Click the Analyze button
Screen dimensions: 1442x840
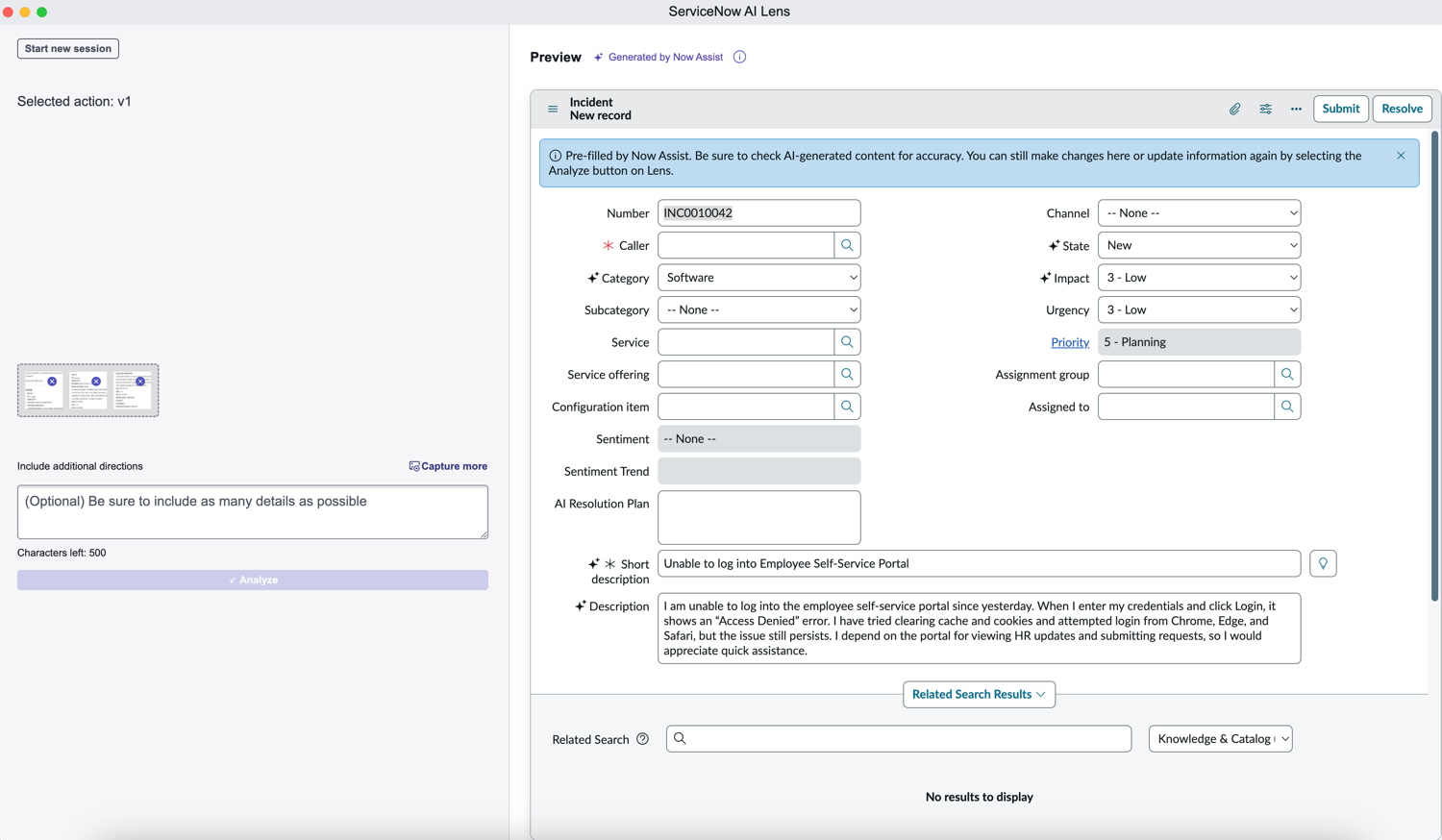pos(253,580)
